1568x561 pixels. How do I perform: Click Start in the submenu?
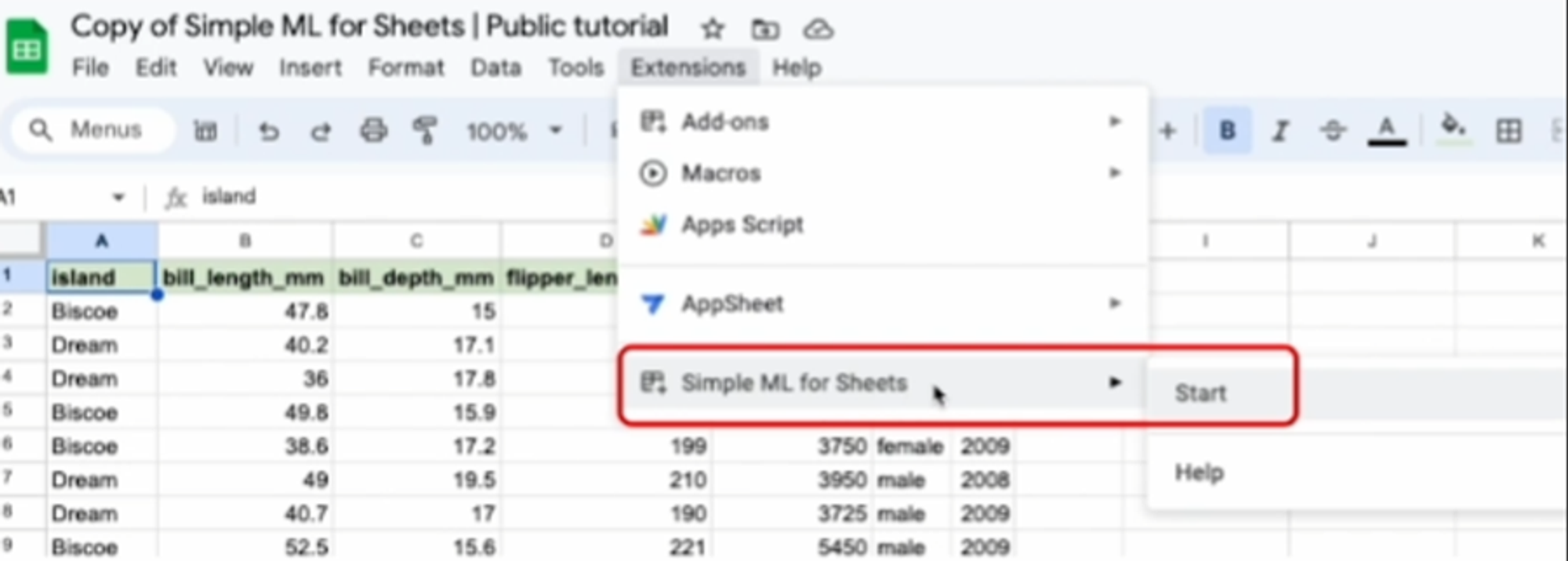click(1200, 393)
